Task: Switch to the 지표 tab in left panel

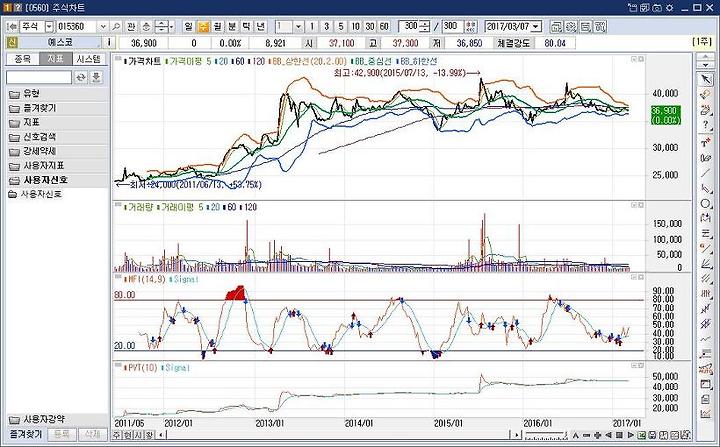Action: point(56,59)
